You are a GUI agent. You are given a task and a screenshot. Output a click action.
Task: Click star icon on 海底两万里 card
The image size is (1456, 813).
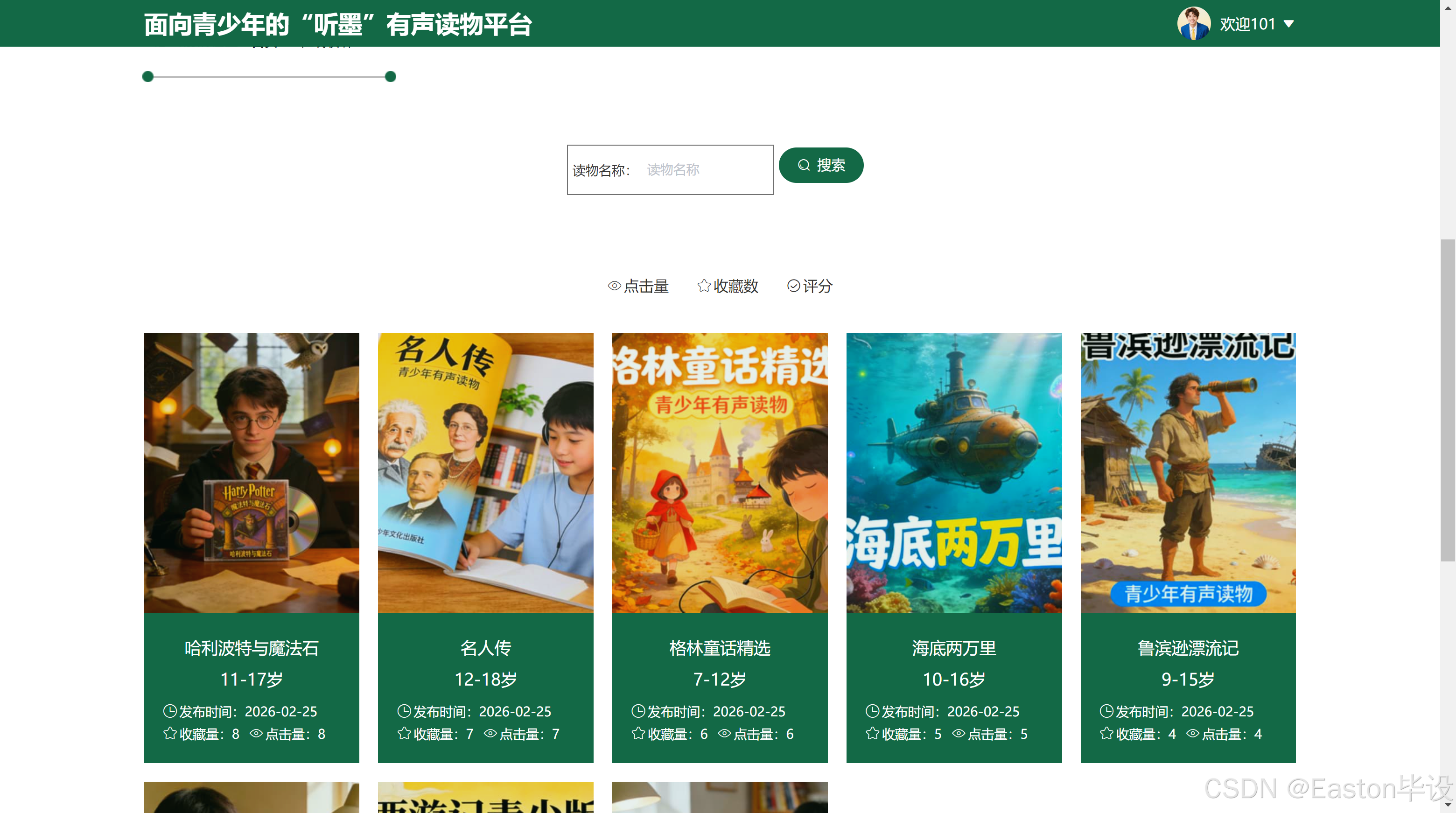(x=873, y=733)
